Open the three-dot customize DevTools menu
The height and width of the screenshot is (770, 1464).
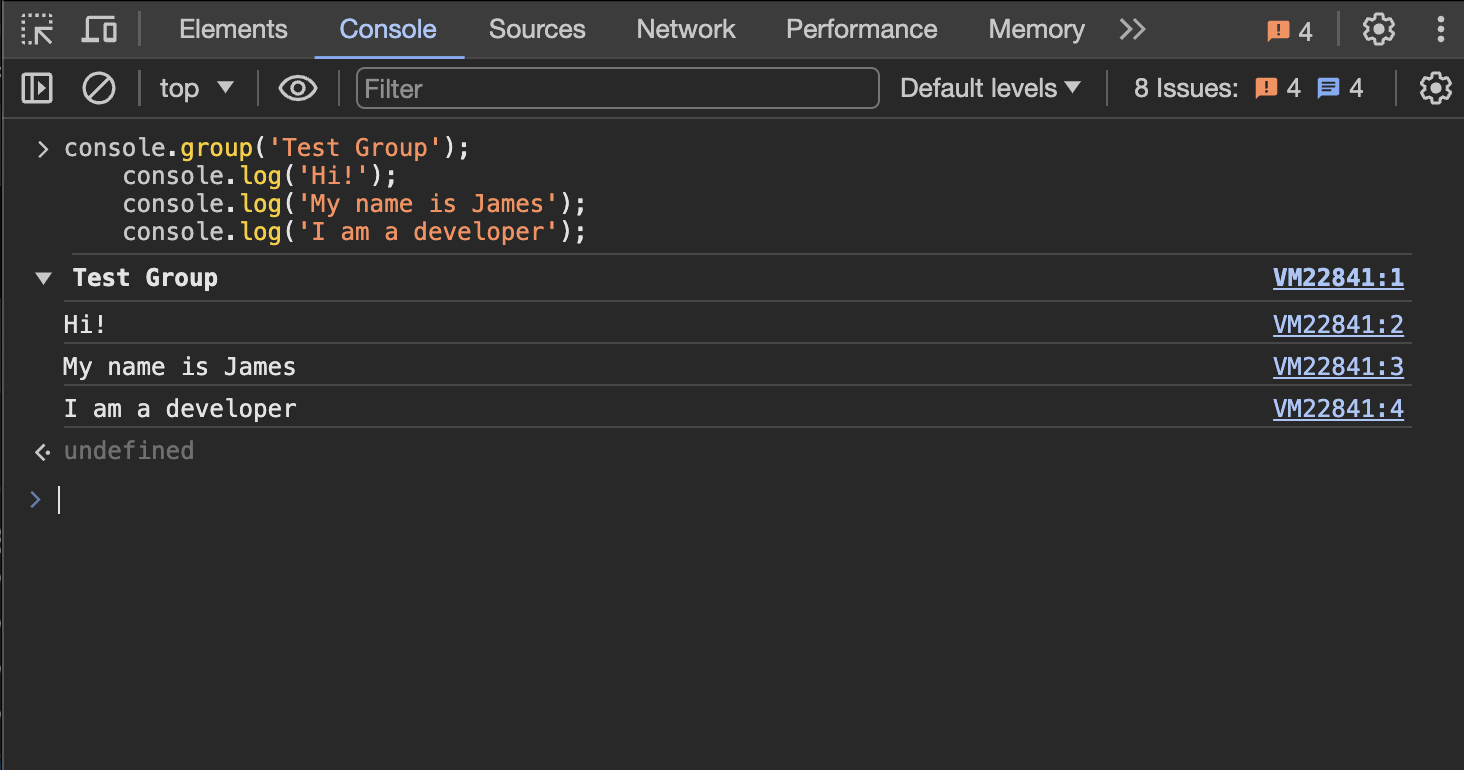tap(1440, 29)
